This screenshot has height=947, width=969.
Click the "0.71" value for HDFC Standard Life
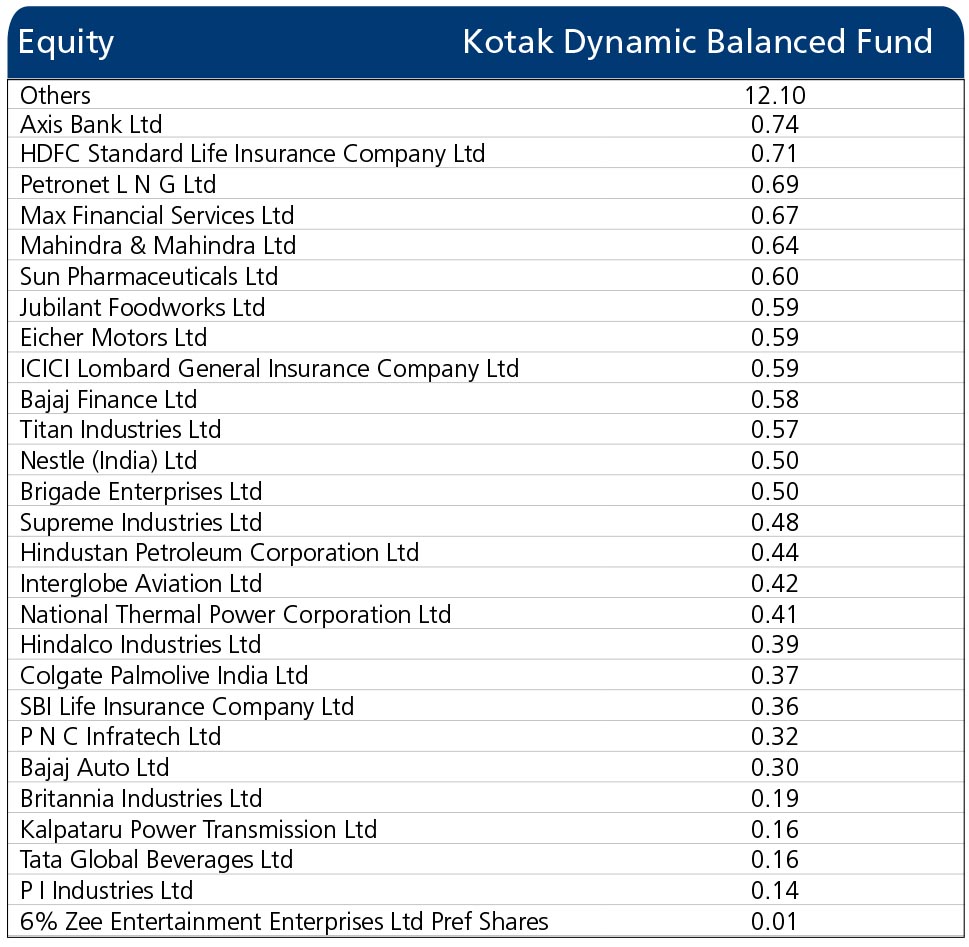(x=775, y=153)
